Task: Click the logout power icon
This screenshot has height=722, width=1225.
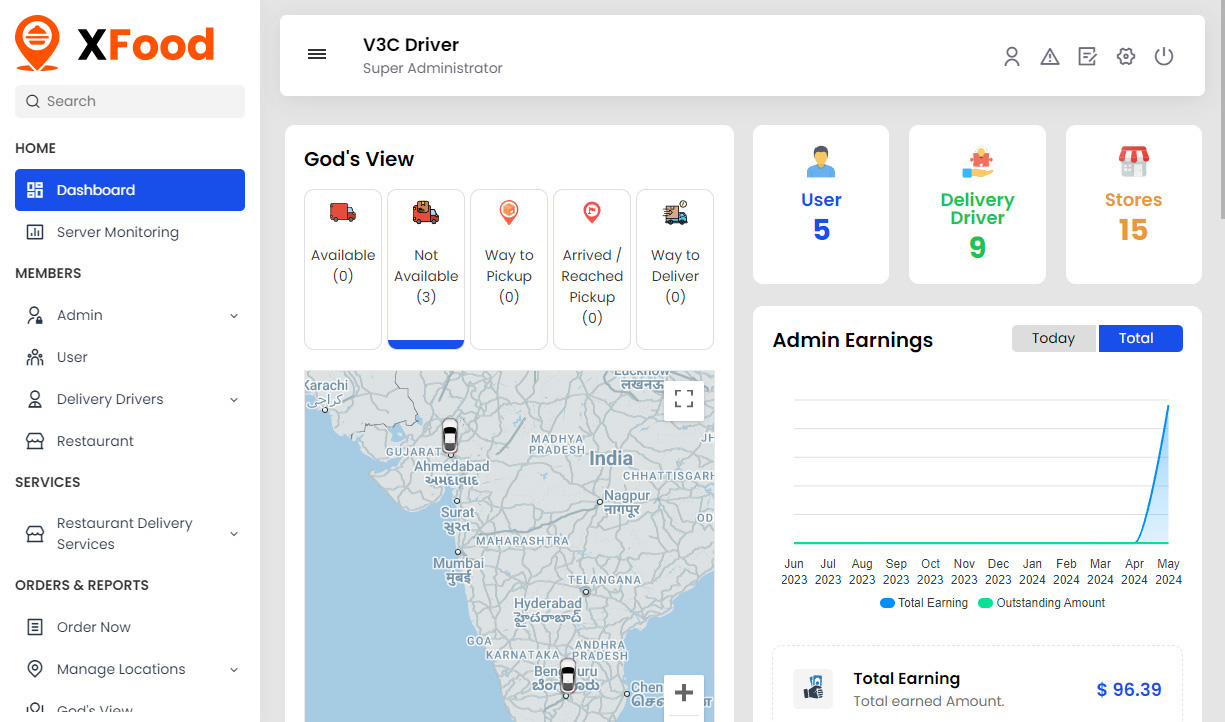Action: pyautogui.click(x=1163, y=57)
